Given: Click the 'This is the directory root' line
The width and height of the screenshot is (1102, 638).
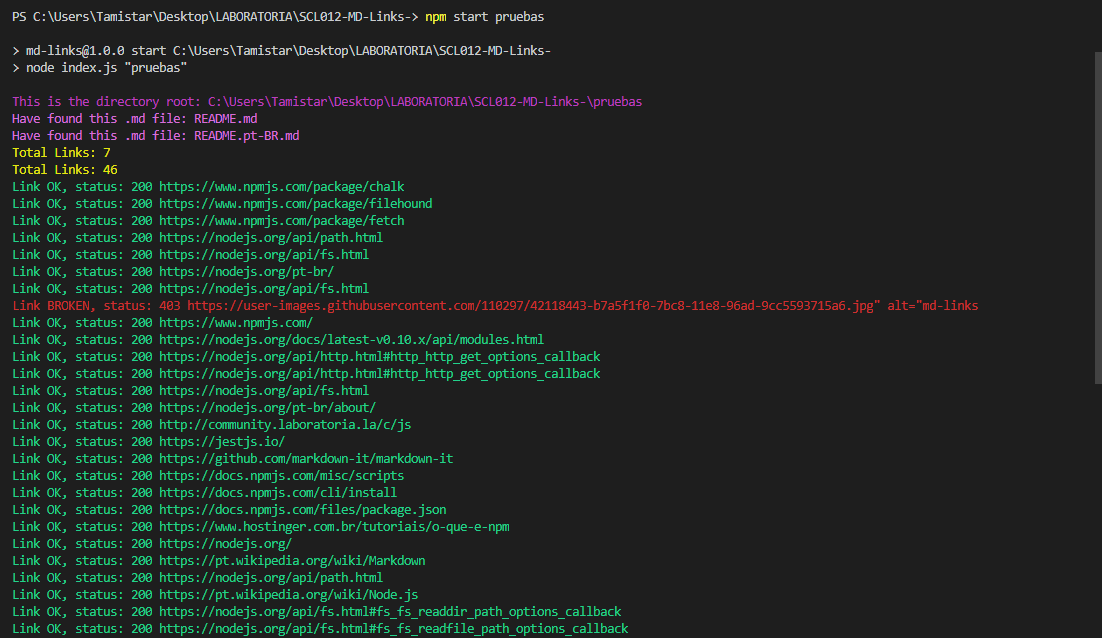Looking at the screenshot, I should coord(327,102).
